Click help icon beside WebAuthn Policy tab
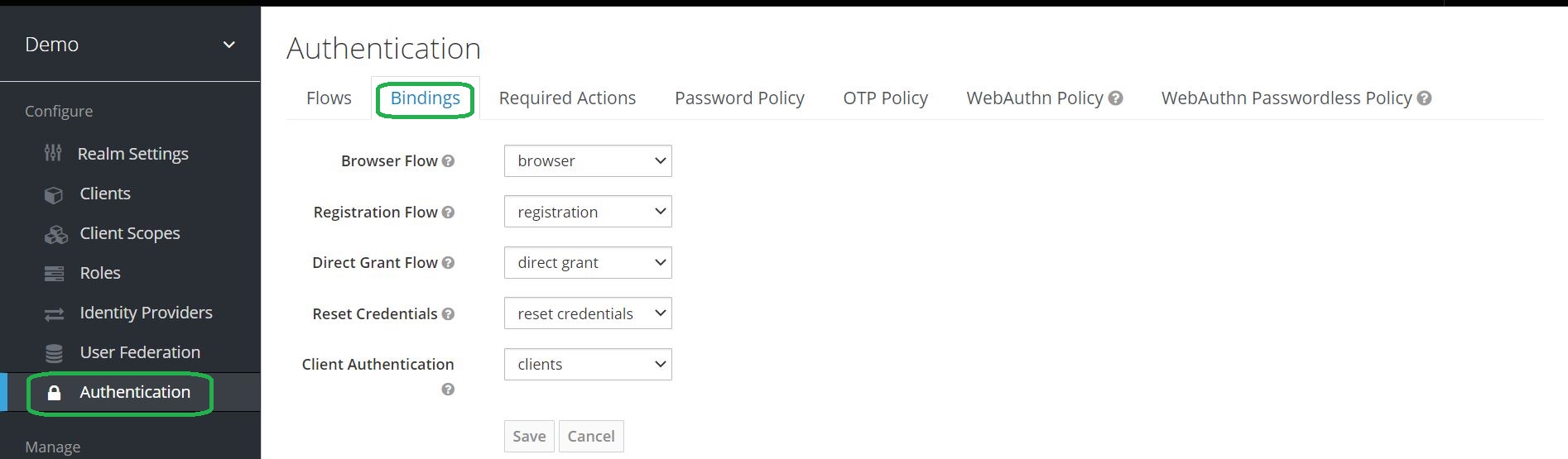The image size is (1568, 459). [1115, 98]
